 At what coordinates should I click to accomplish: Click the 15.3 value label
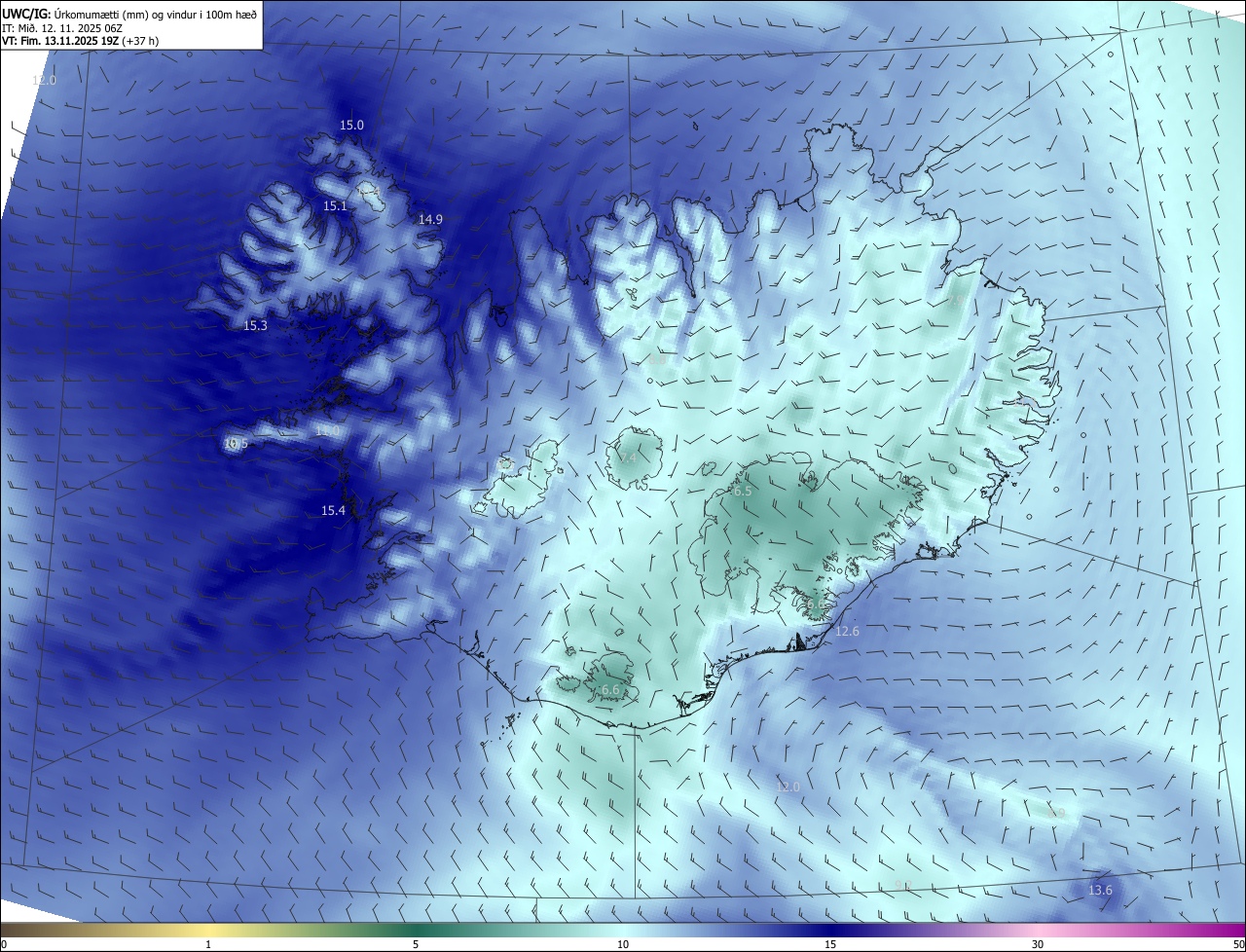[255, 326]
